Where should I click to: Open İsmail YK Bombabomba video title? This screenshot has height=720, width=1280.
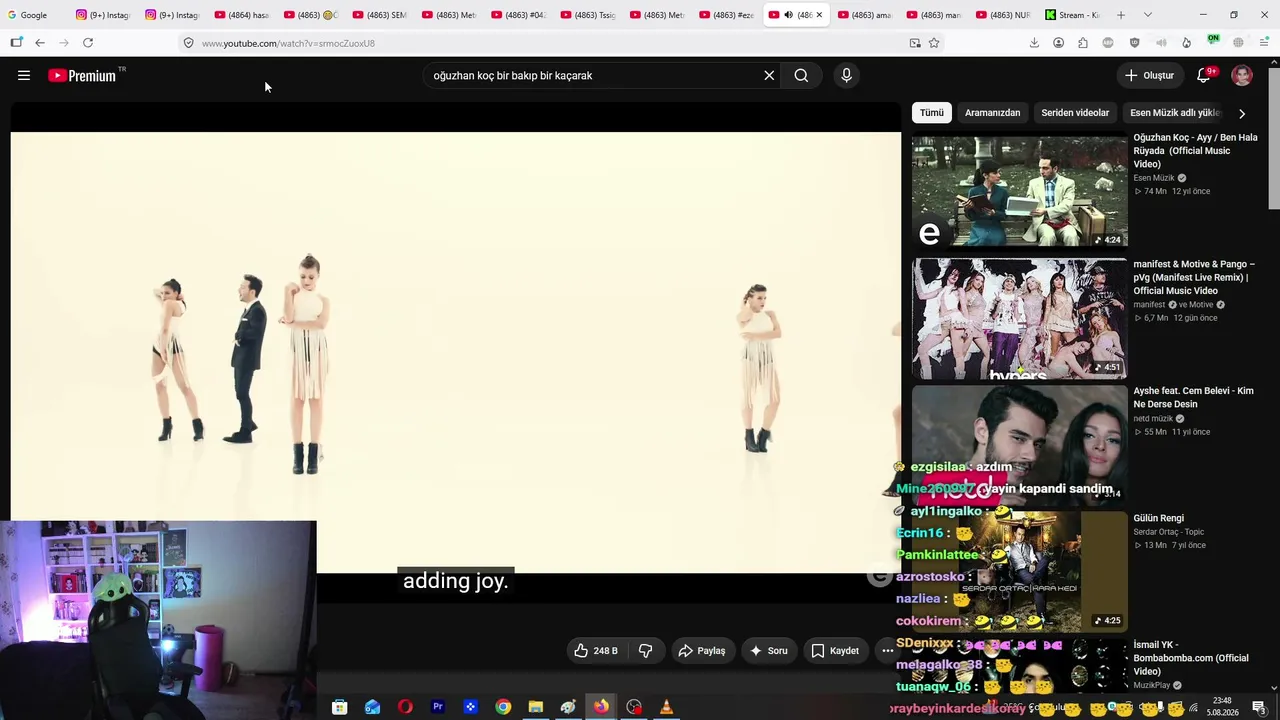tap(1191, 658)
